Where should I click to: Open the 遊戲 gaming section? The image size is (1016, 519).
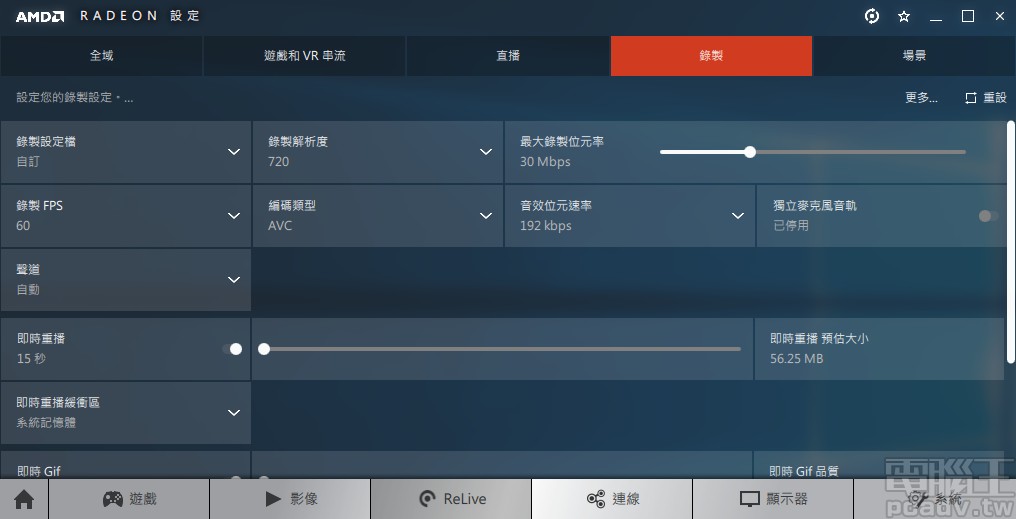129,499
